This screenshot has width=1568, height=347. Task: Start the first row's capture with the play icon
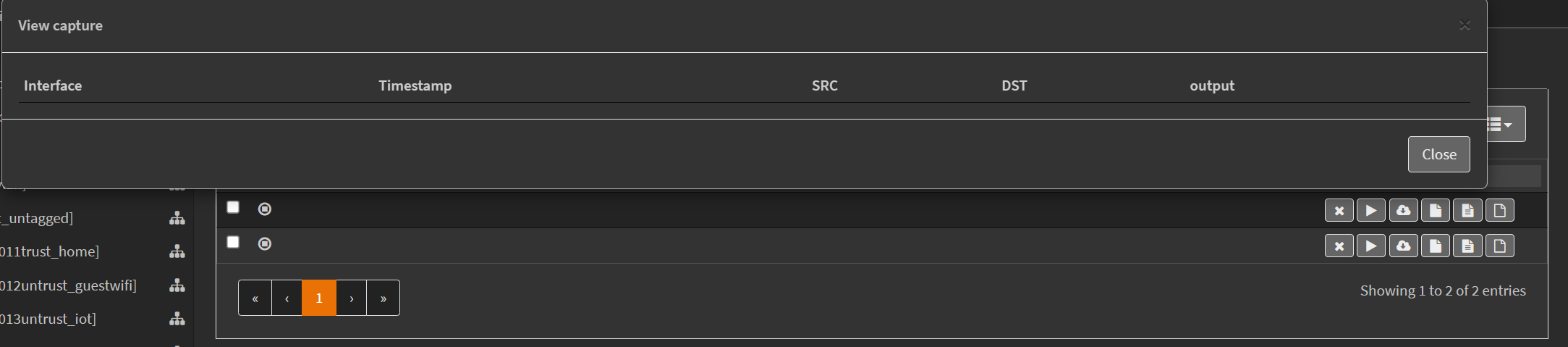1370,211
